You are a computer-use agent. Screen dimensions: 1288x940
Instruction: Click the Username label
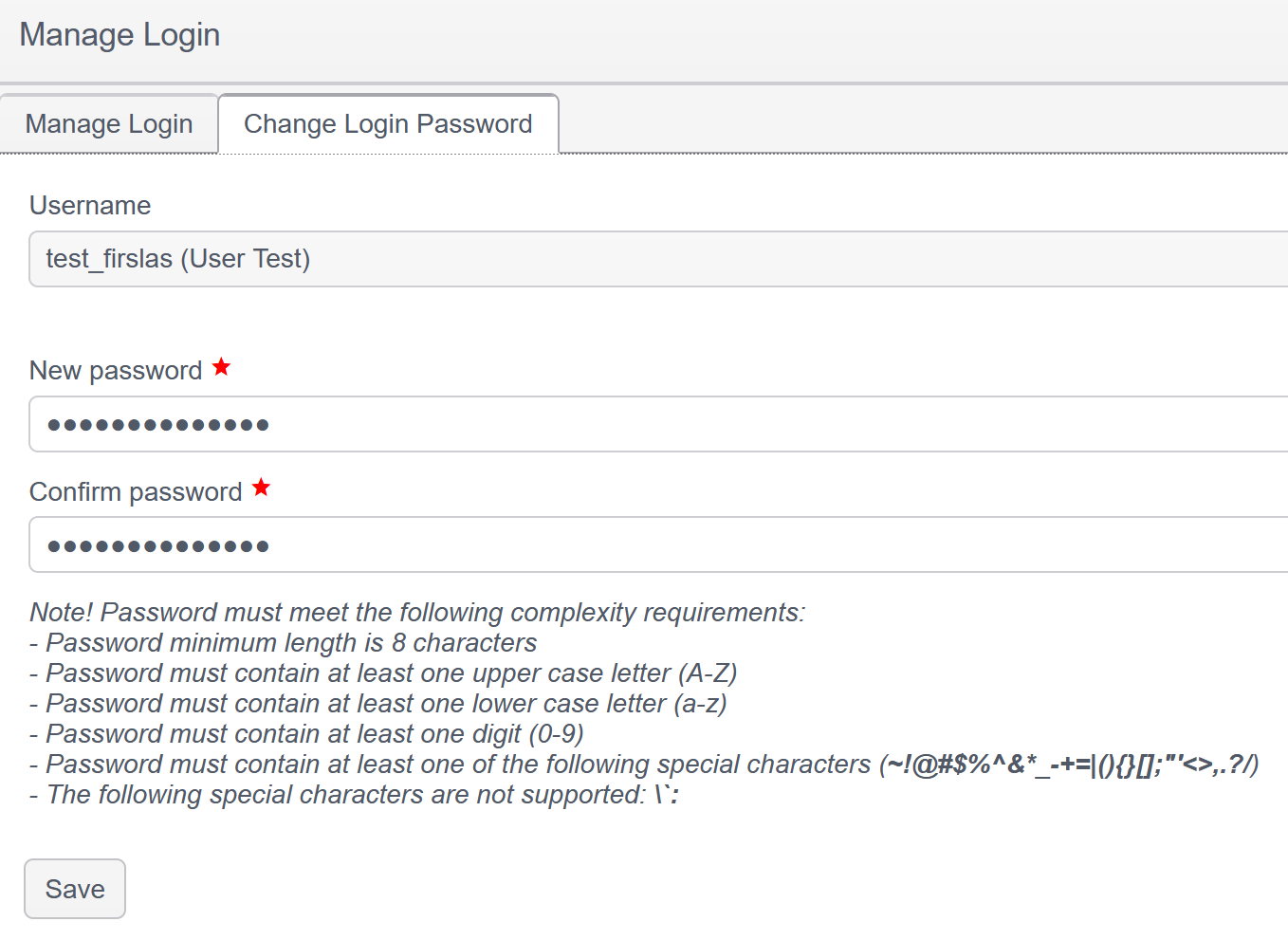coord(90,206)
